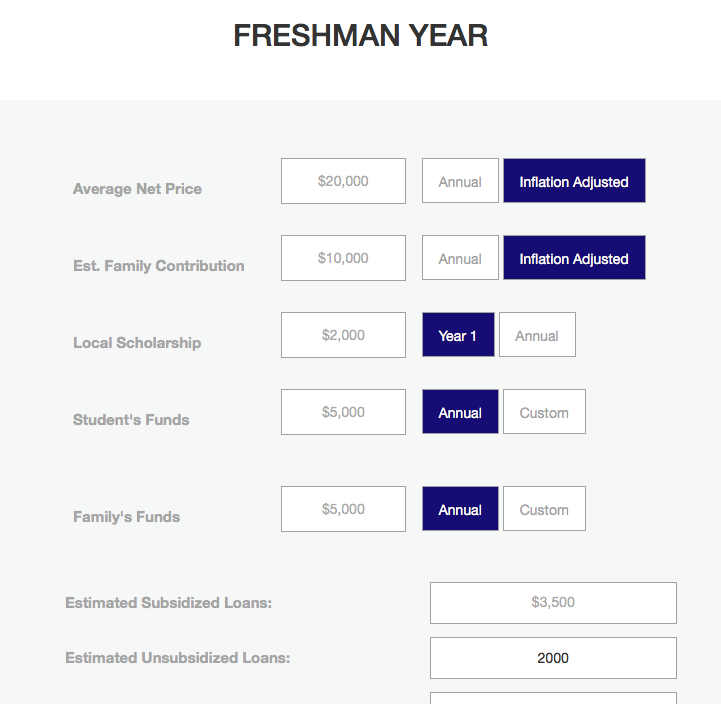Click the Family's Funds amount field
The height and width of the screenshot is (704, 721).
(343, 509)
